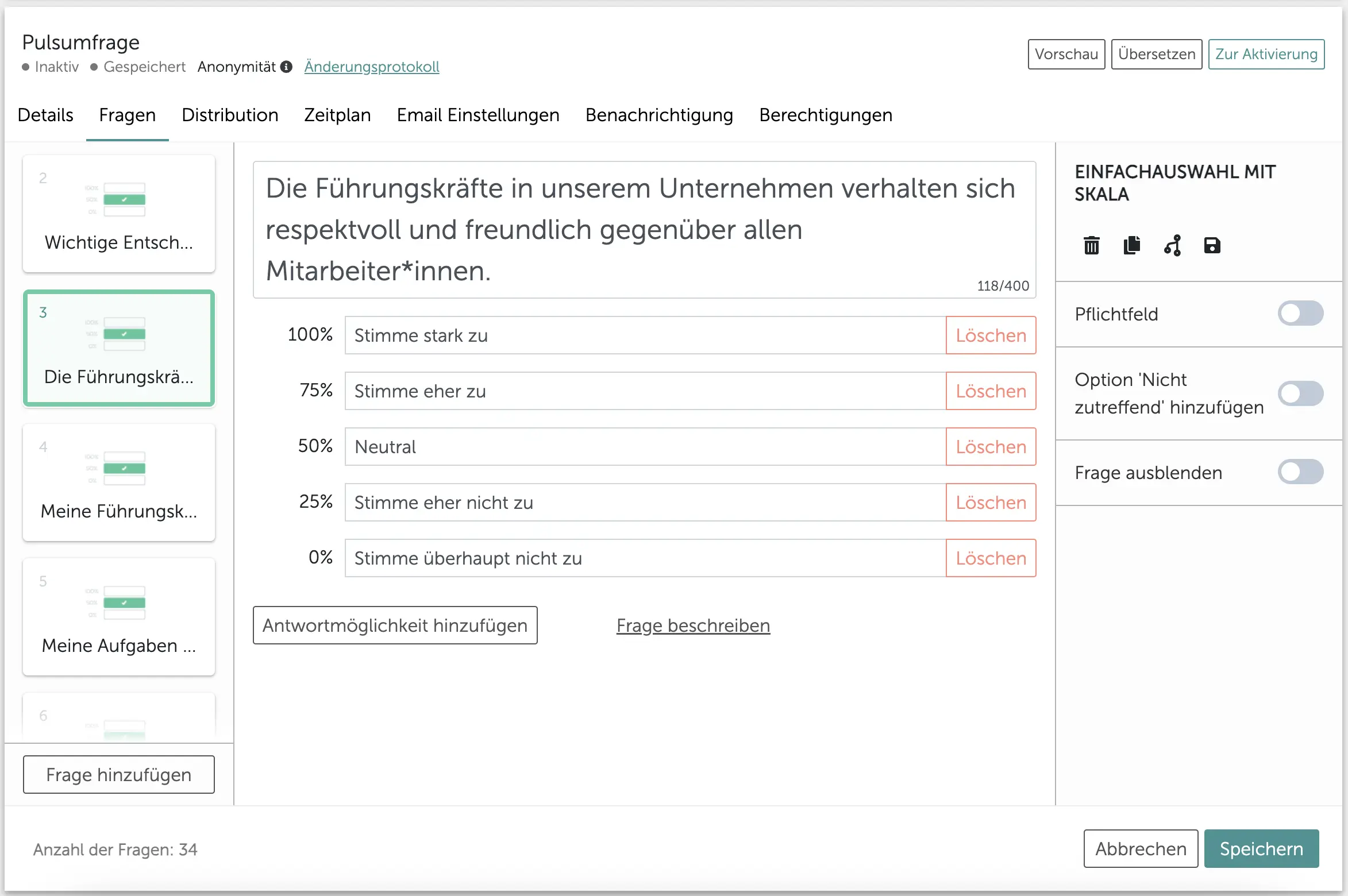Edit Stimme überhaupt nicht zu field
This screenshot has width=1348, height=896.
[645, 558]
